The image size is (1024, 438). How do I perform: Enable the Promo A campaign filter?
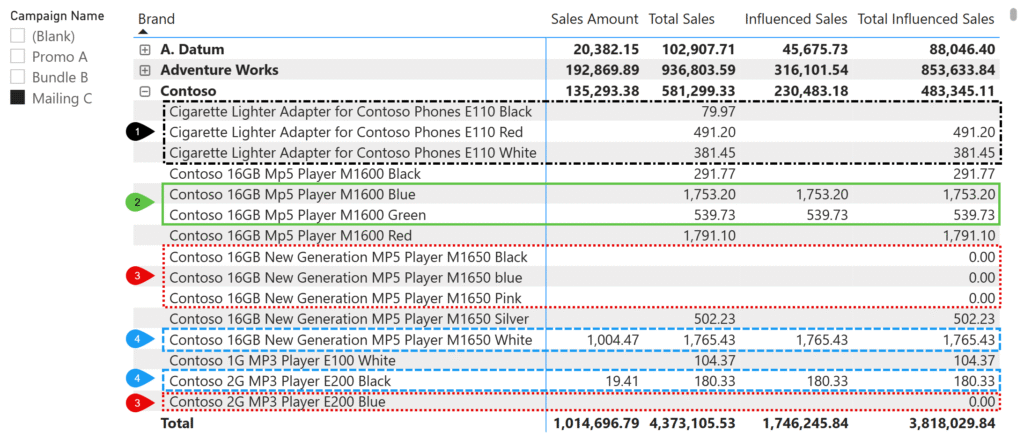18,57
